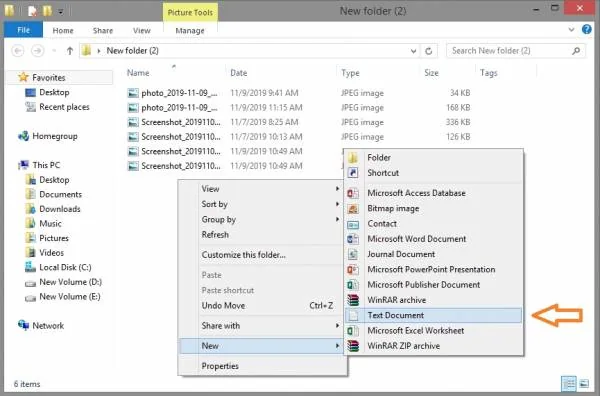Viewport: 600px width, 396px height.
Task: Expand the ribbon with the chevron
Action: click(571, 29)
